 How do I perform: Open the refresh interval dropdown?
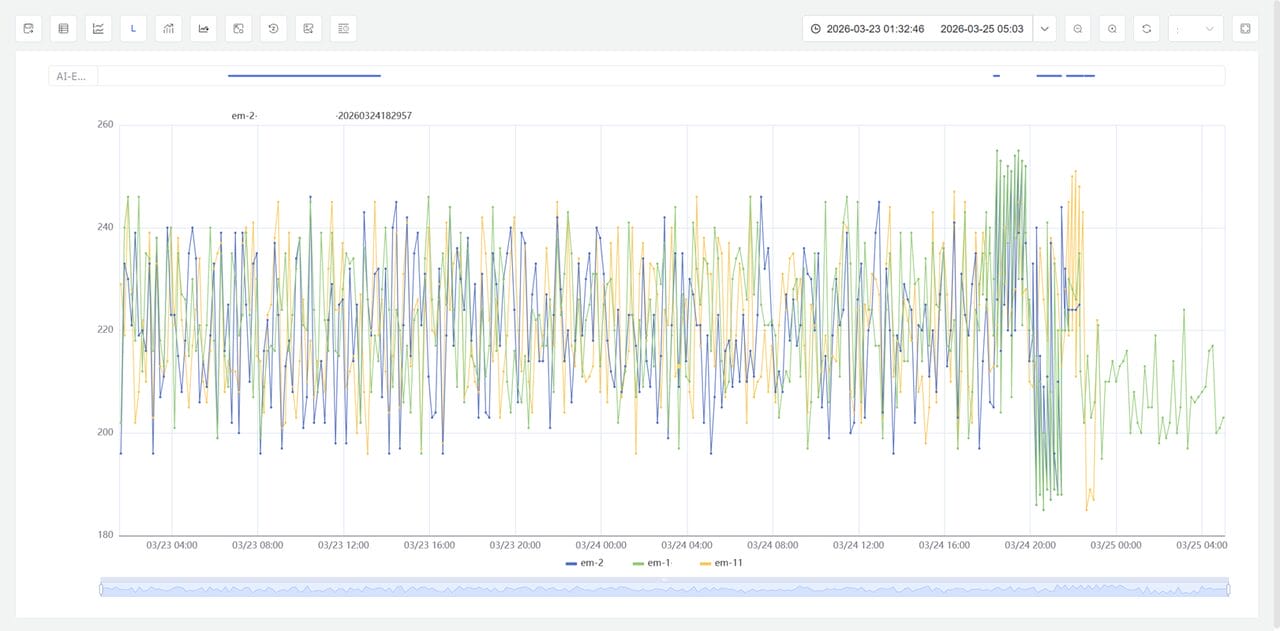[1196, 29]
